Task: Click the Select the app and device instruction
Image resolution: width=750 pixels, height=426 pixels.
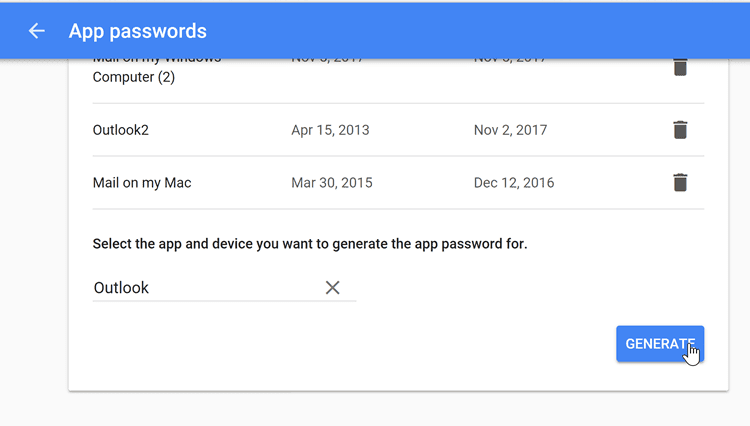Action: click(310, 244)
